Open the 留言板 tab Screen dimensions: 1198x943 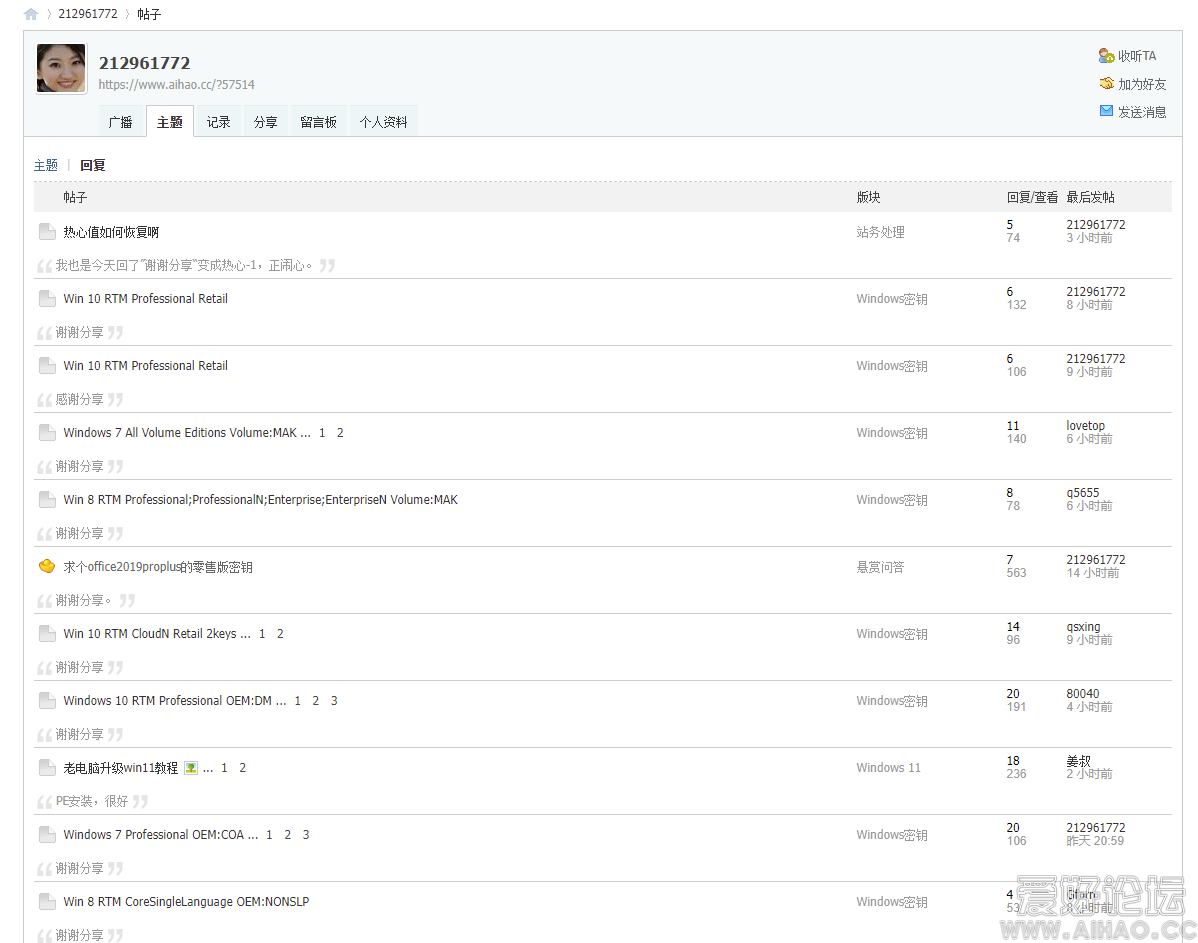[x=318, y=122]
